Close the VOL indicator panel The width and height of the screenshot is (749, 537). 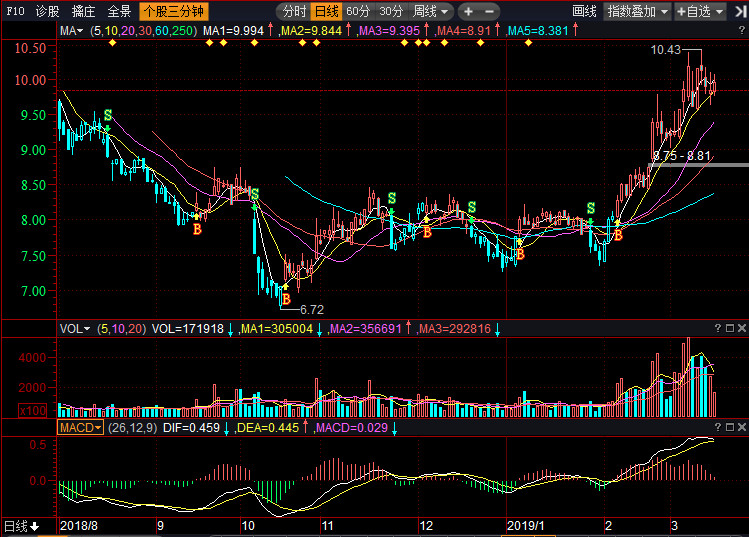[x=742, y=328]
